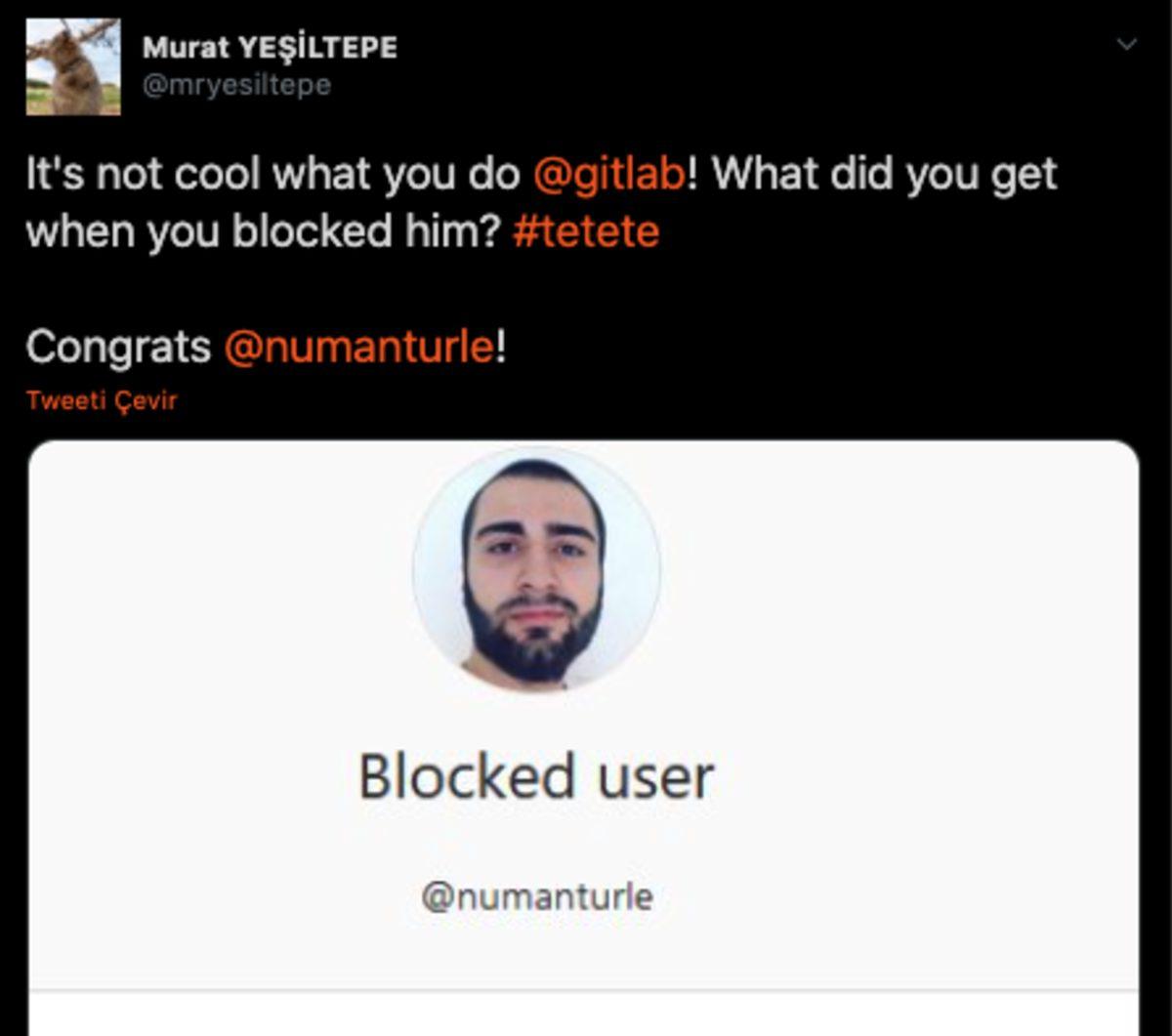This screenshot has height=1036, width=1172.
Task: Open the #tetete hashtag
Action: pos(587,232)
